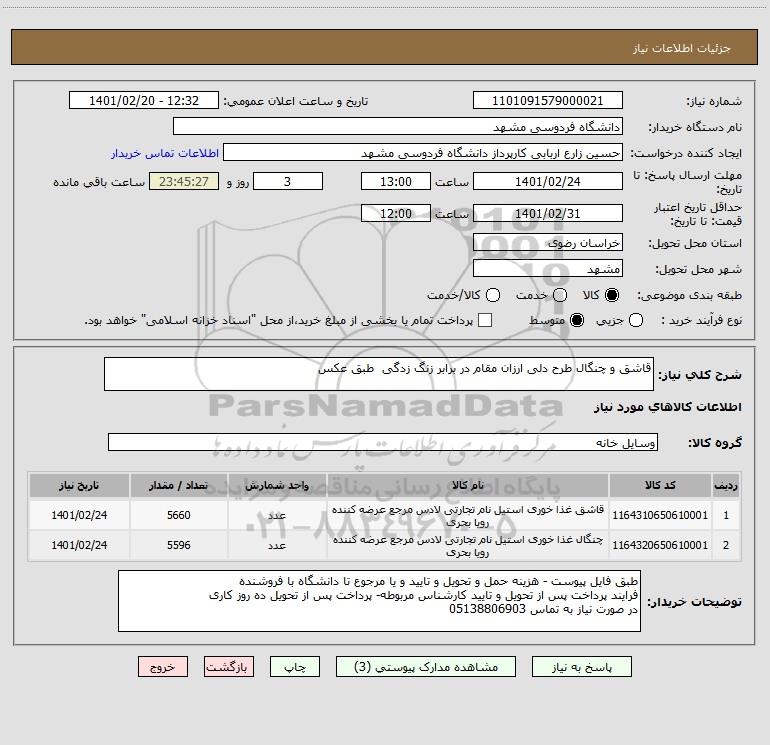The height and width of the screenshot is (745, 770).
Task: Click the پاسخ به نیاز button
Action: click(x=581, y=667)
